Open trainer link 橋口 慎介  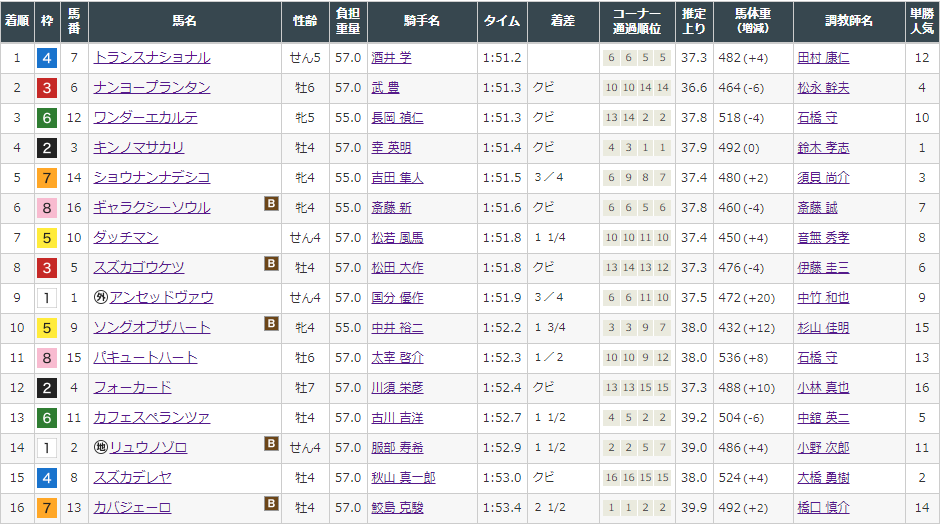pos(823,508)
